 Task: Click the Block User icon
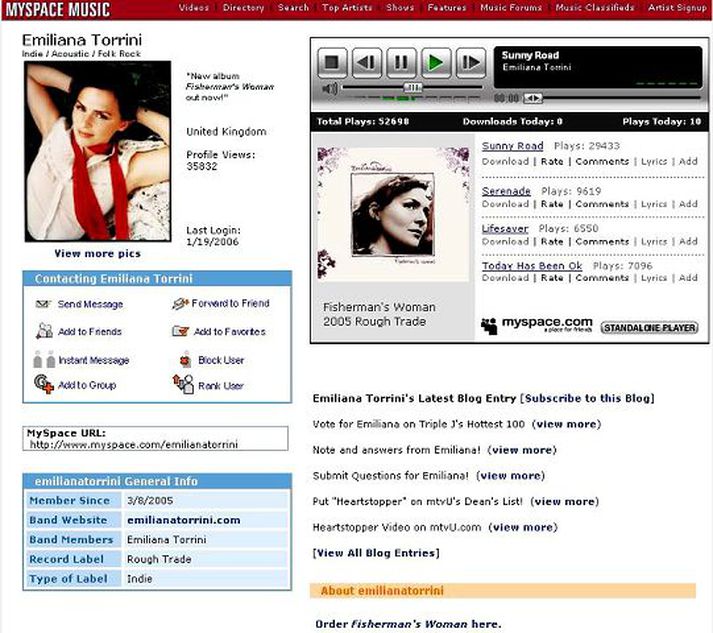(185, 359)
